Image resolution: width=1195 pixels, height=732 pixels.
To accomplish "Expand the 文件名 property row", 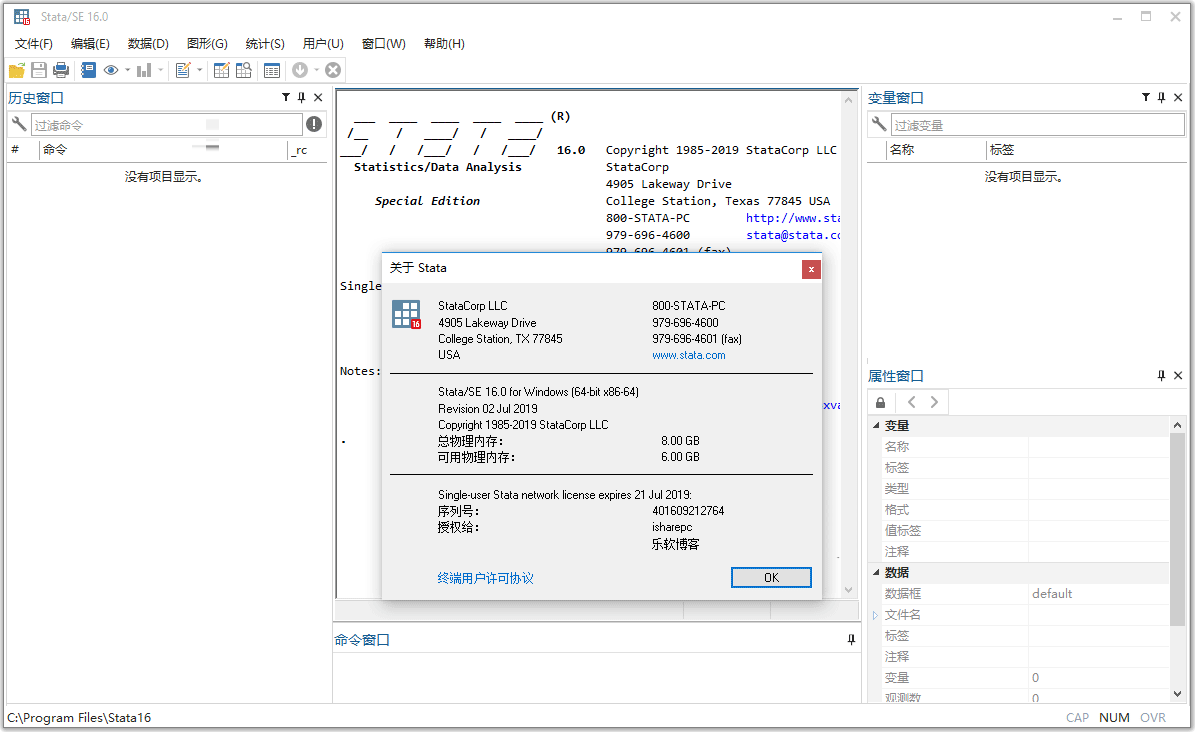I will click(x=875, y=615).
